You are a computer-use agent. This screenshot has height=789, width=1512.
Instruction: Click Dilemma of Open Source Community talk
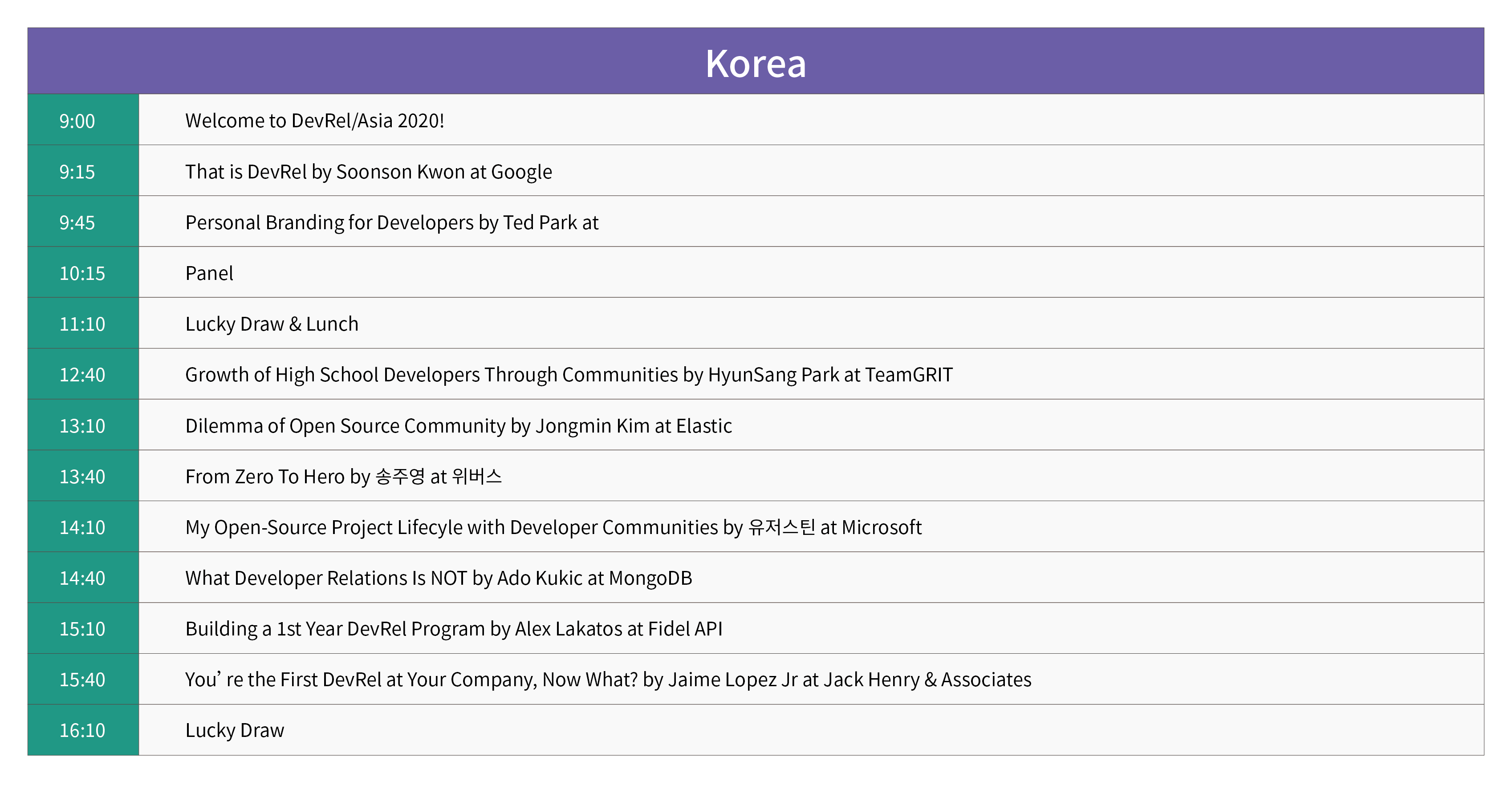pyautogui.click(x=458, y=426)
